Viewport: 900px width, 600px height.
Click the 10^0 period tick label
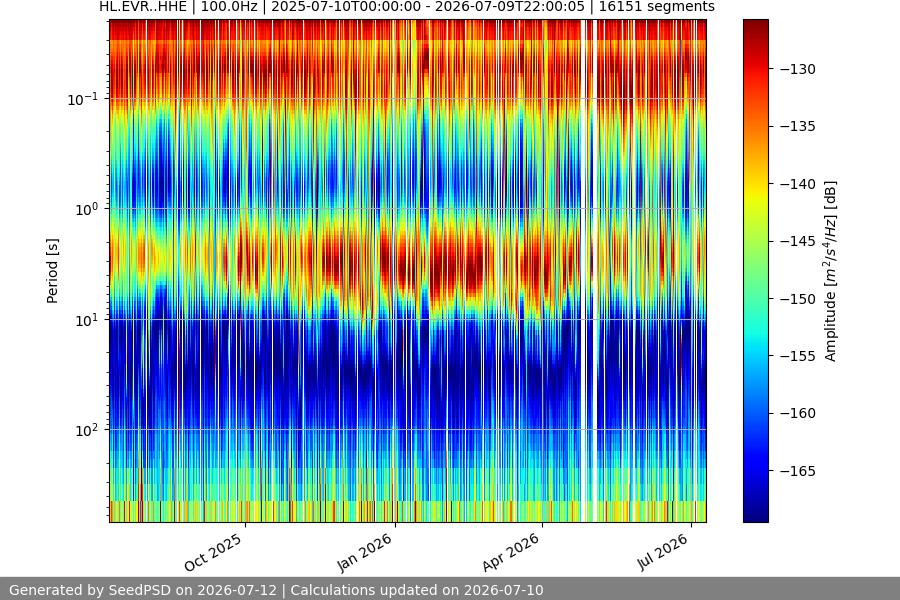(x=86, y=210)
